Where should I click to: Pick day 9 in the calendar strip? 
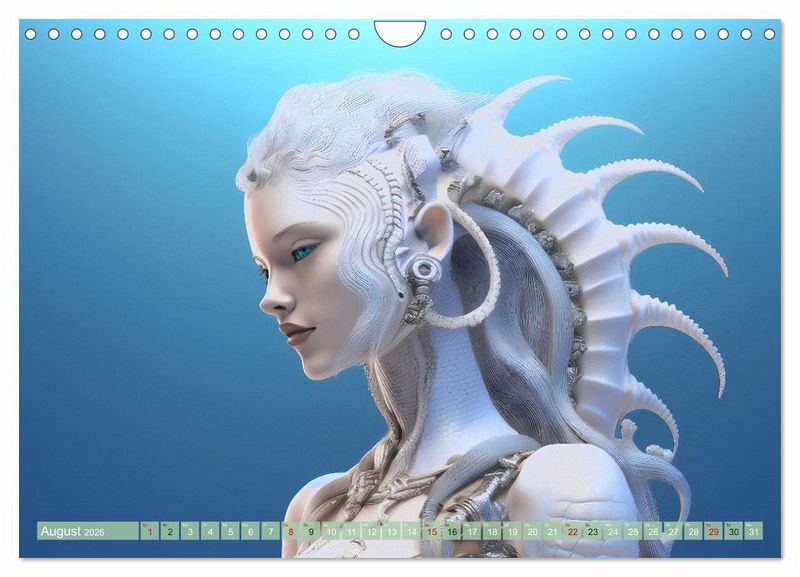(x=311, y=532)
